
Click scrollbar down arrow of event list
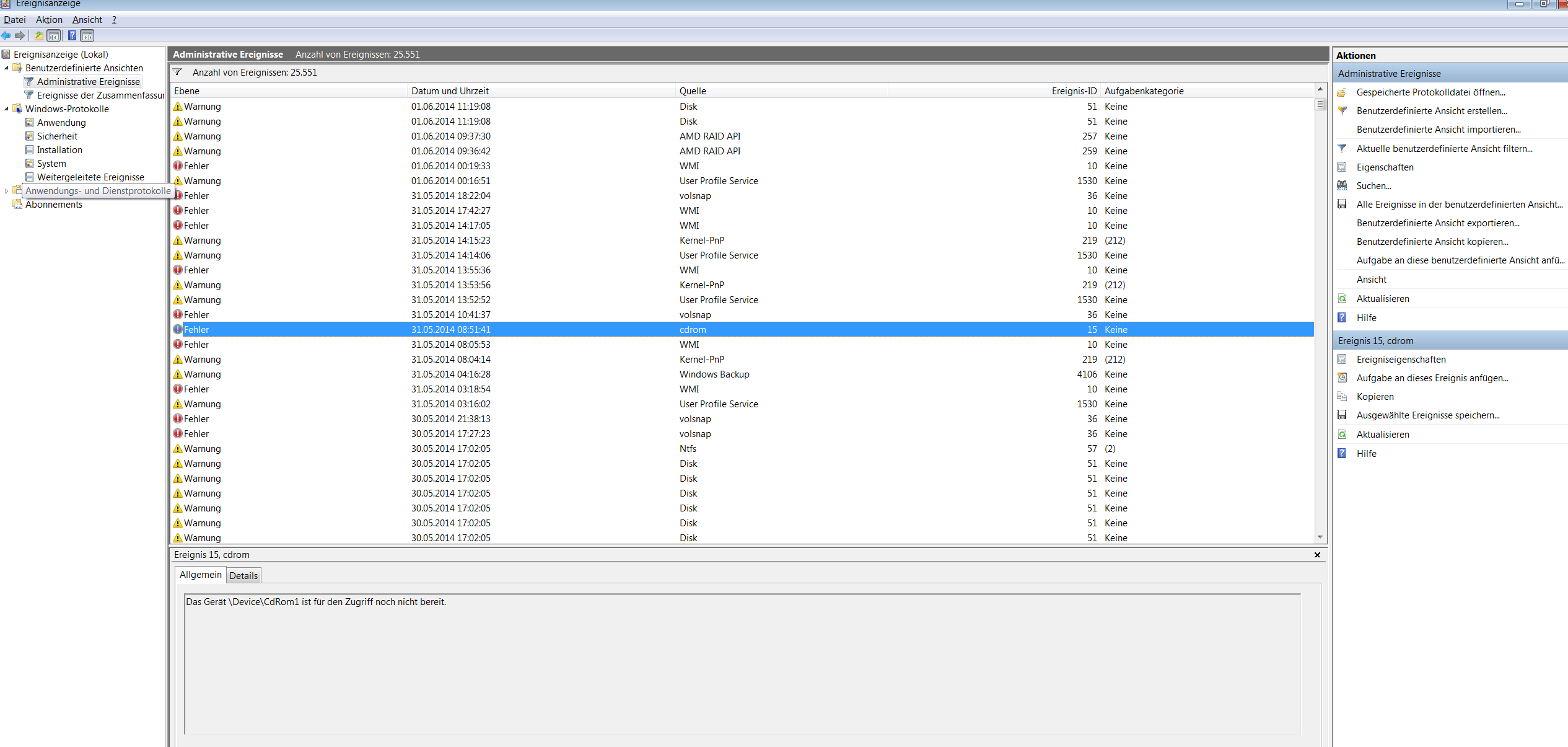pos(1320,537)
